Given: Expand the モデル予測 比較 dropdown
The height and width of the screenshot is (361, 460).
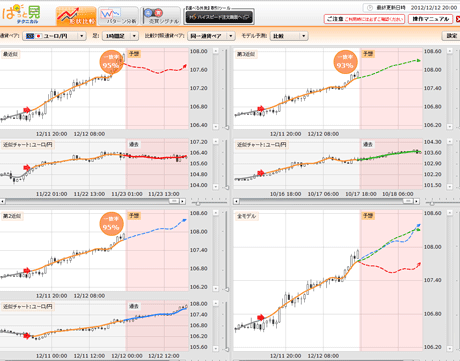Looking at the screenshot, I should click(289, 36).
